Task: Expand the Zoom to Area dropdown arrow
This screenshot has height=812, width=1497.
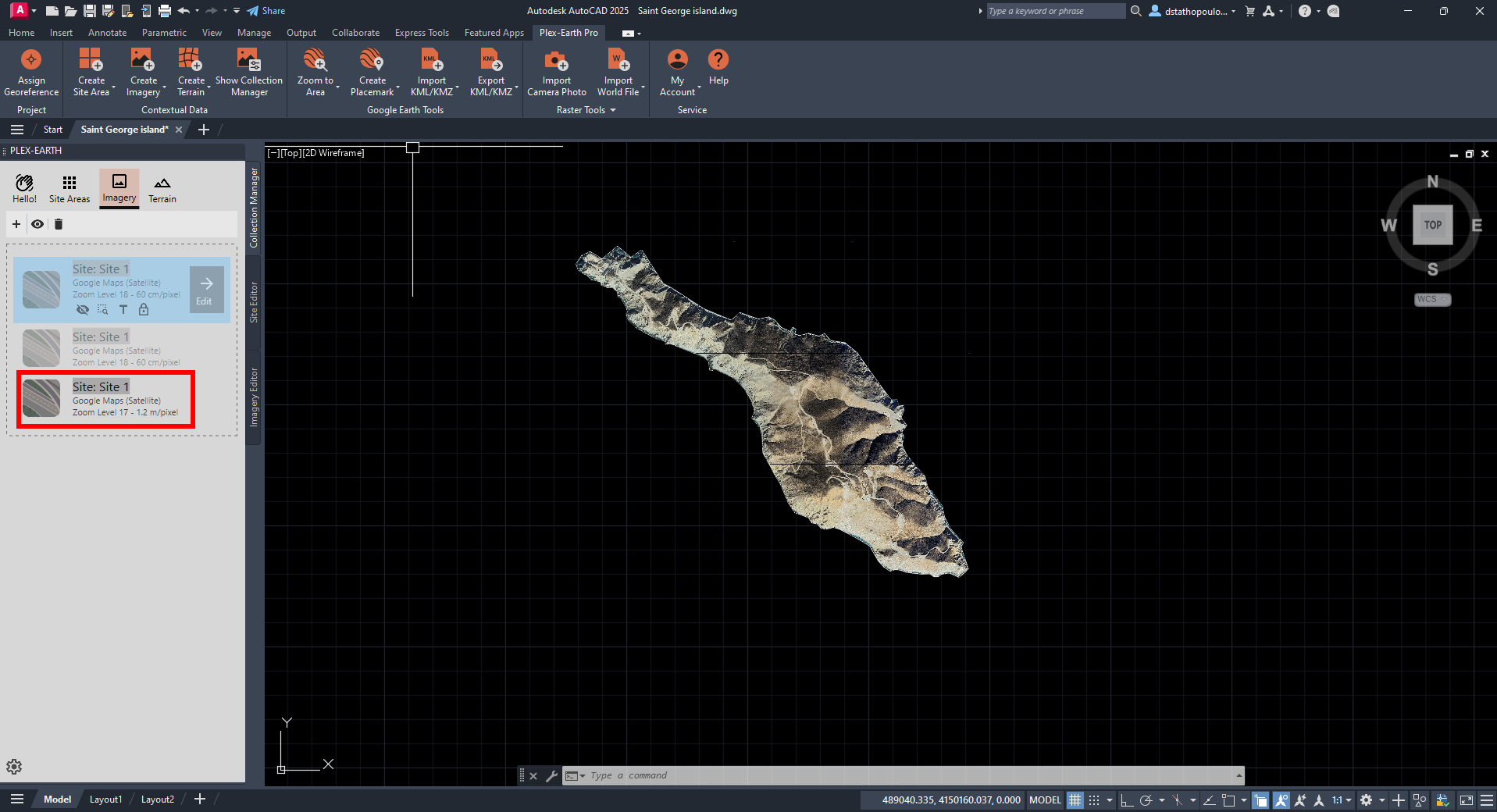Action: tap(338, 87)
